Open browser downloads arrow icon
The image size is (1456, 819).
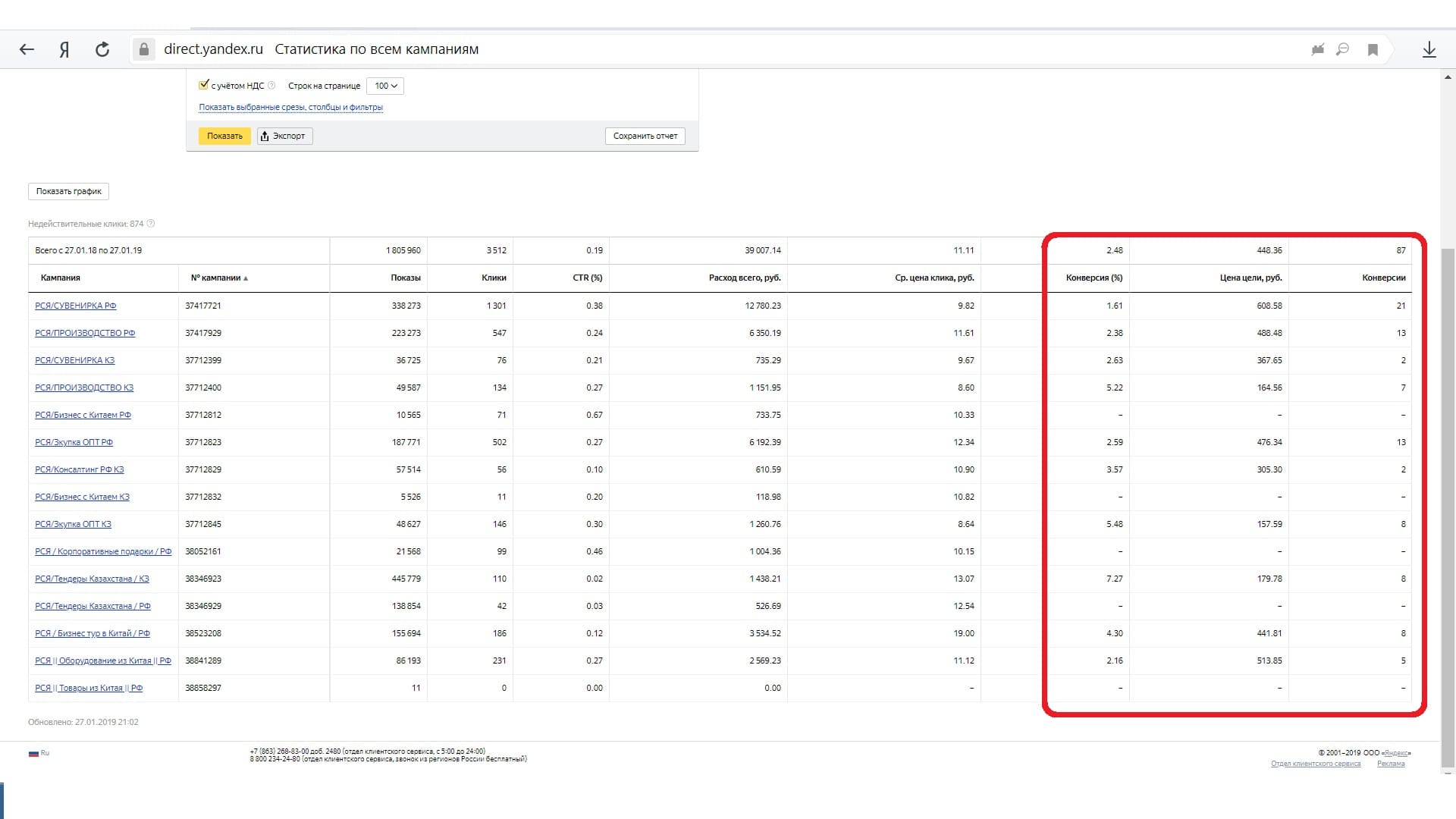tap(1429, 49)
